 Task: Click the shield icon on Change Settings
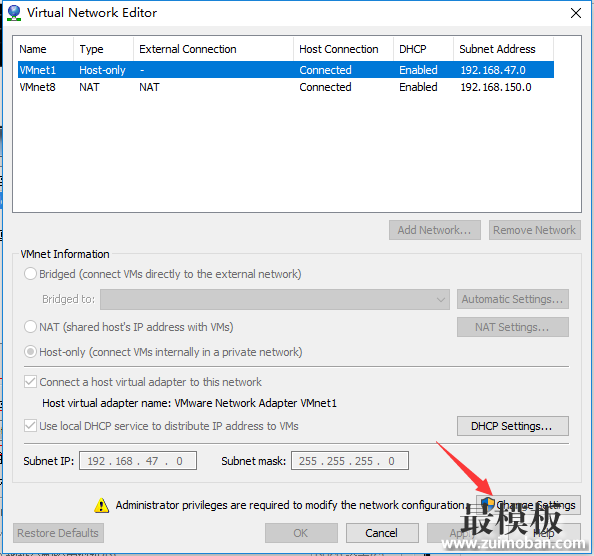488,504
